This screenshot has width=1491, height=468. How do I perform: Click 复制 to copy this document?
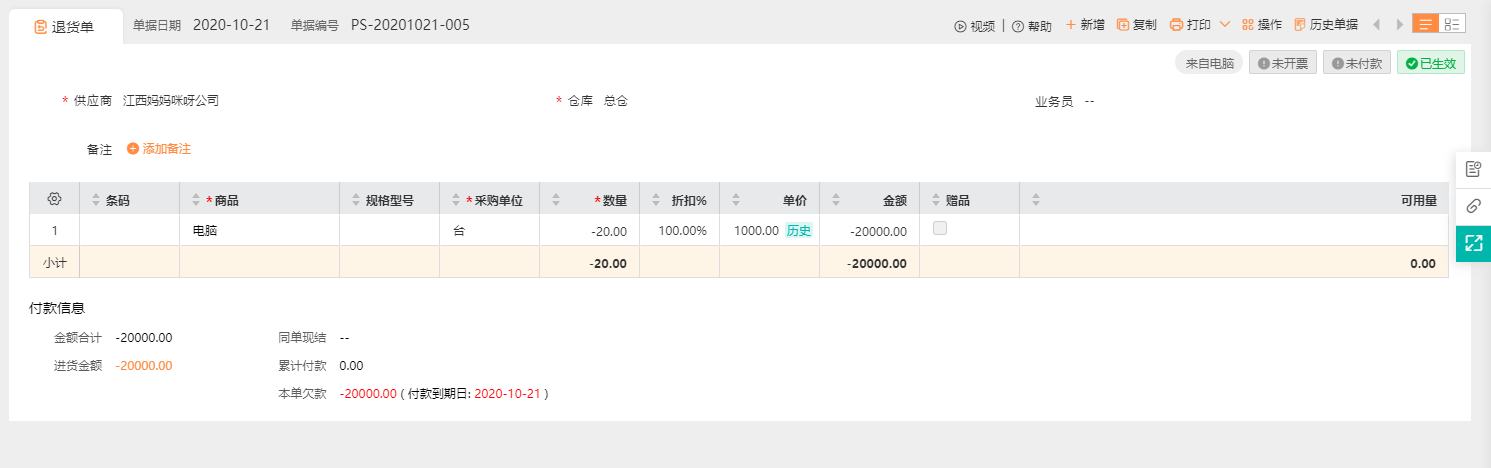(x=1137, y=25)
